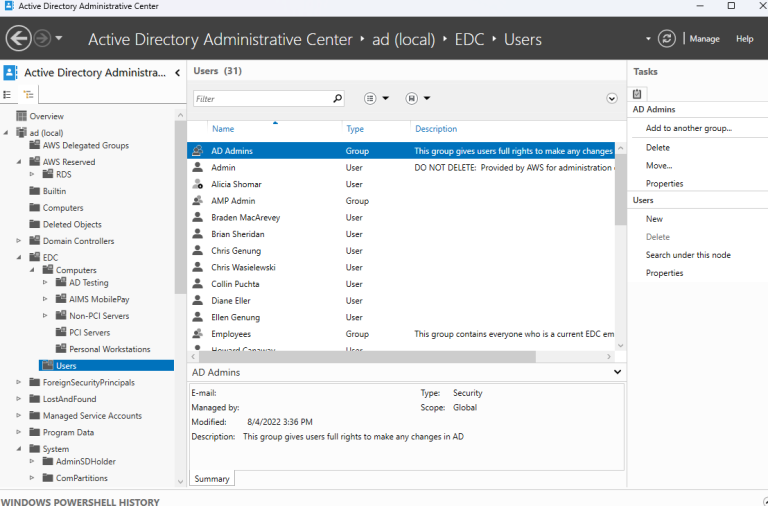Screen dimensions: 768x506
Task: Click the Tasks pane clipboard icon
Action: tap(637, 94)
